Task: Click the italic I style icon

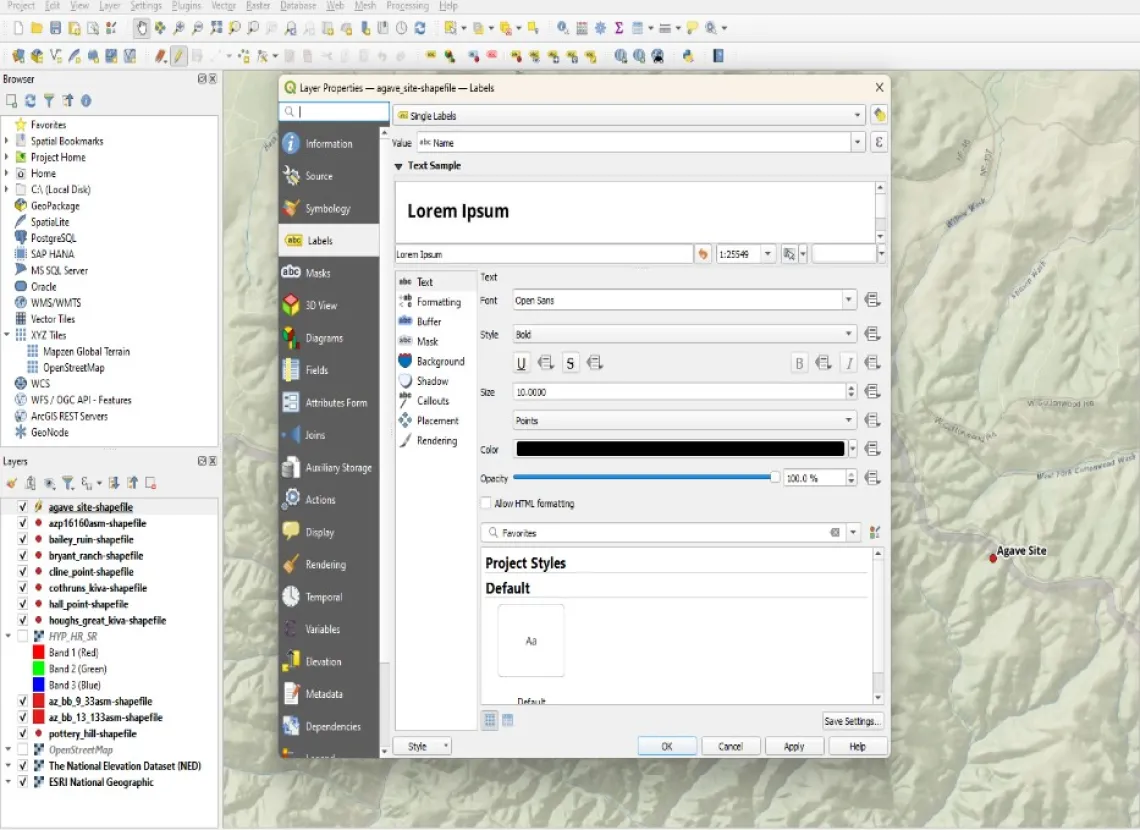Action: click(848, 363)
